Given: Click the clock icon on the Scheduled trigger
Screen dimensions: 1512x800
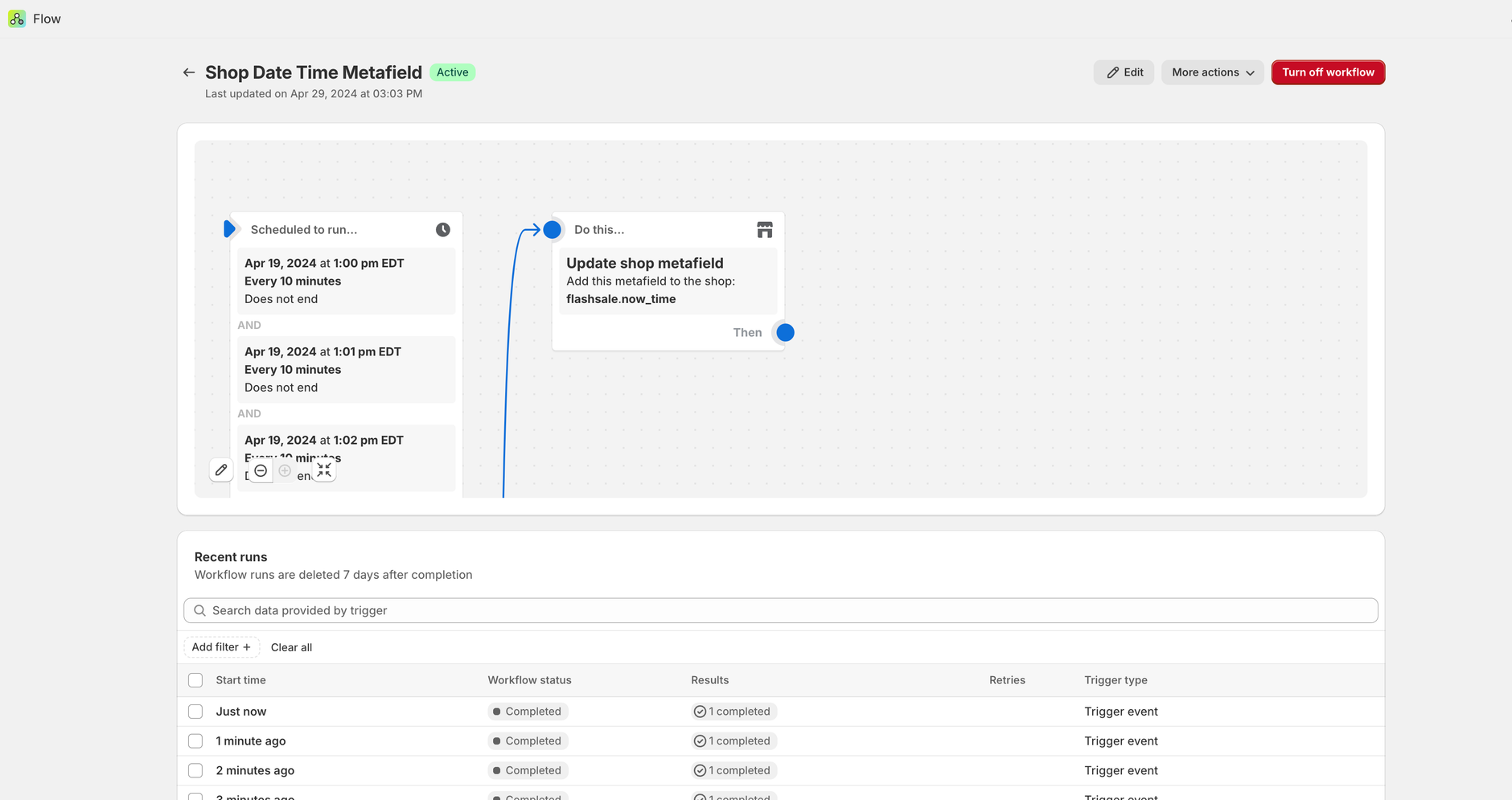Looking at the screenshot, I should [x=443, y=230].
